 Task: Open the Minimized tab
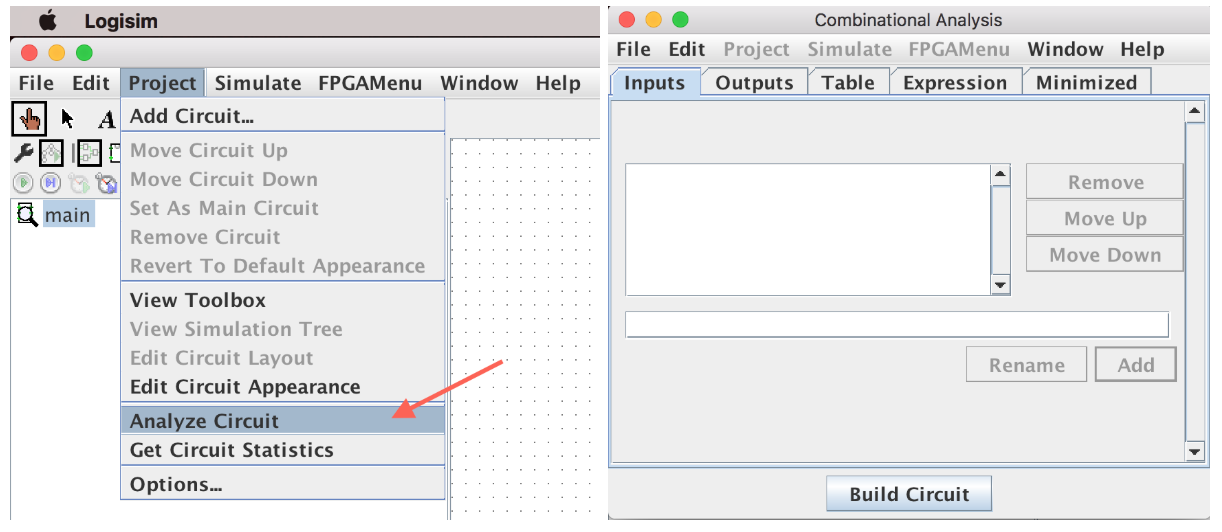pos(1086,83)
